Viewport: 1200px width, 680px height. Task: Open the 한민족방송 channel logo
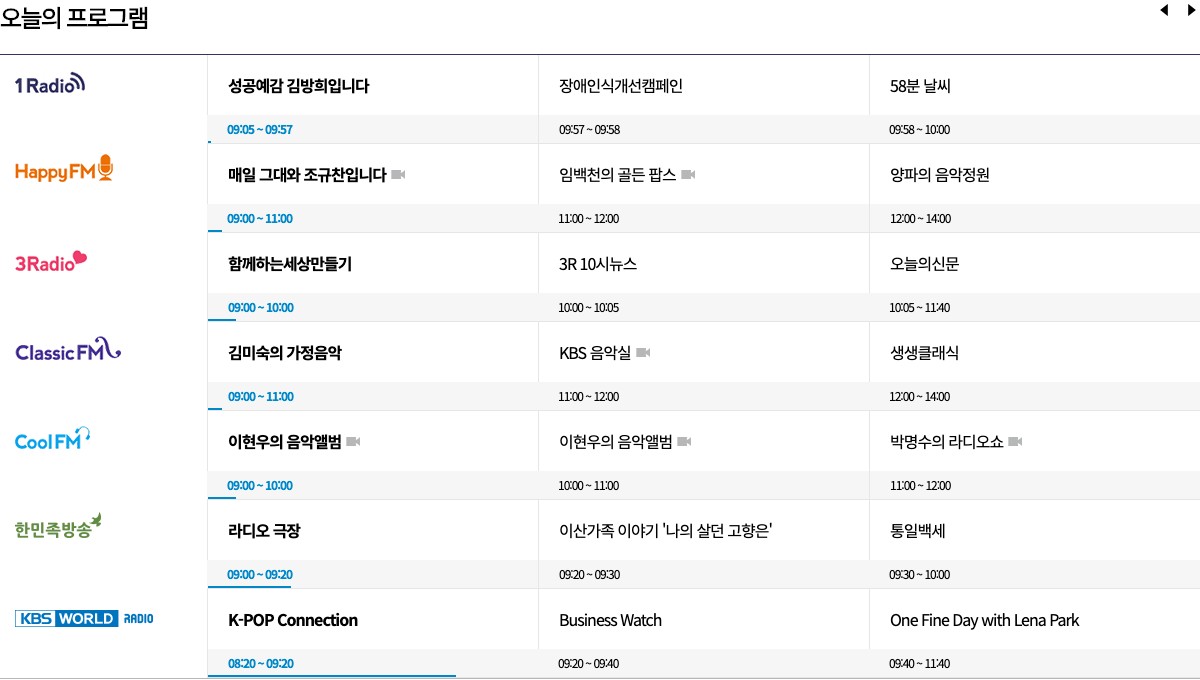(58, 527)
